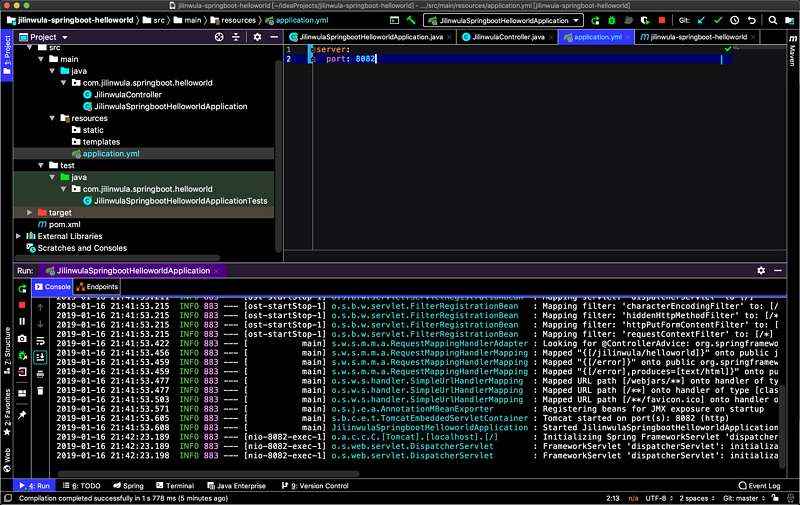Toggle the Pin Tab pin icon

(22, 415)
